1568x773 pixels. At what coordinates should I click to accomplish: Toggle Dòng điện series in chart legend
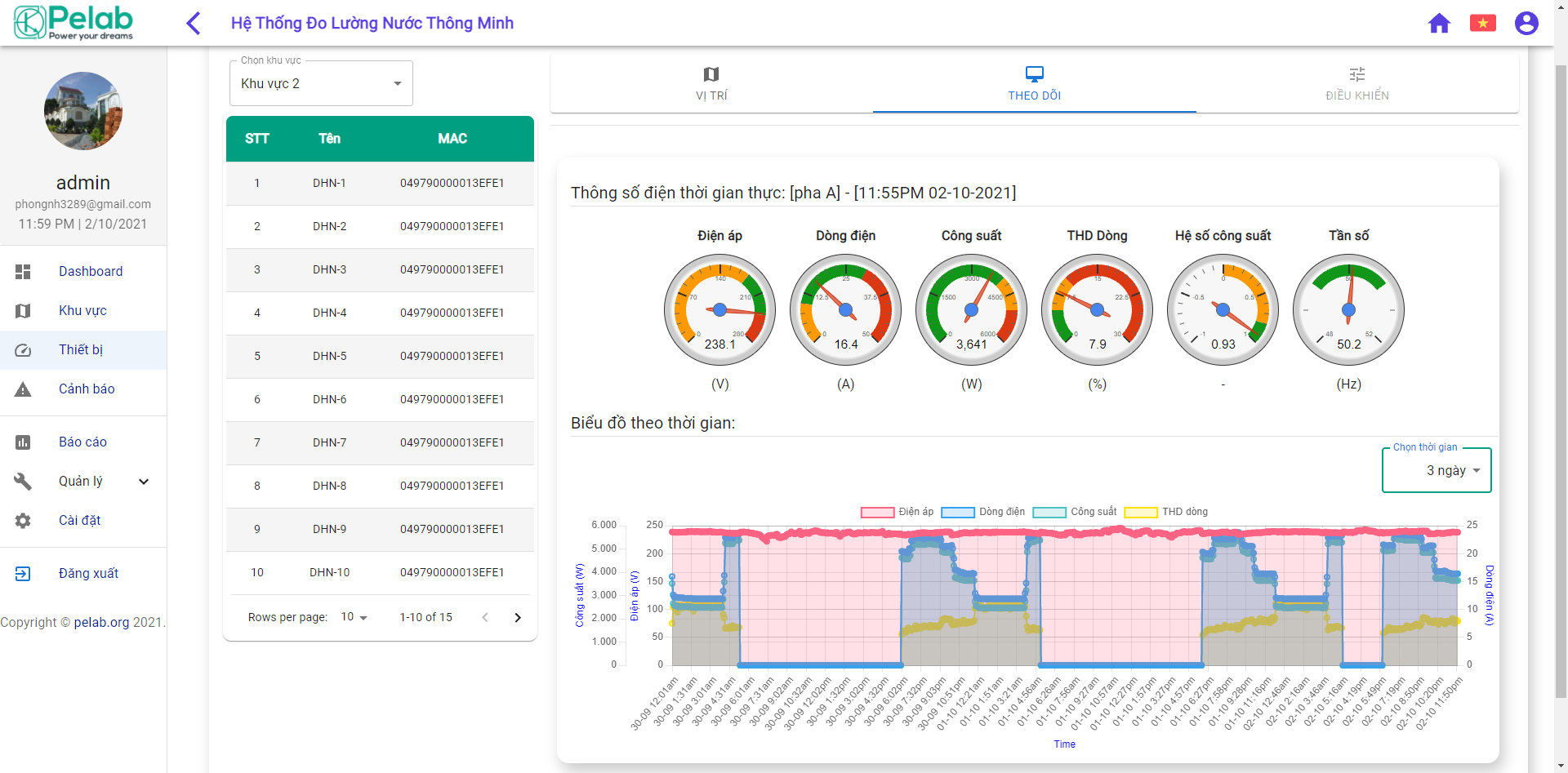[x=983, y=512]
